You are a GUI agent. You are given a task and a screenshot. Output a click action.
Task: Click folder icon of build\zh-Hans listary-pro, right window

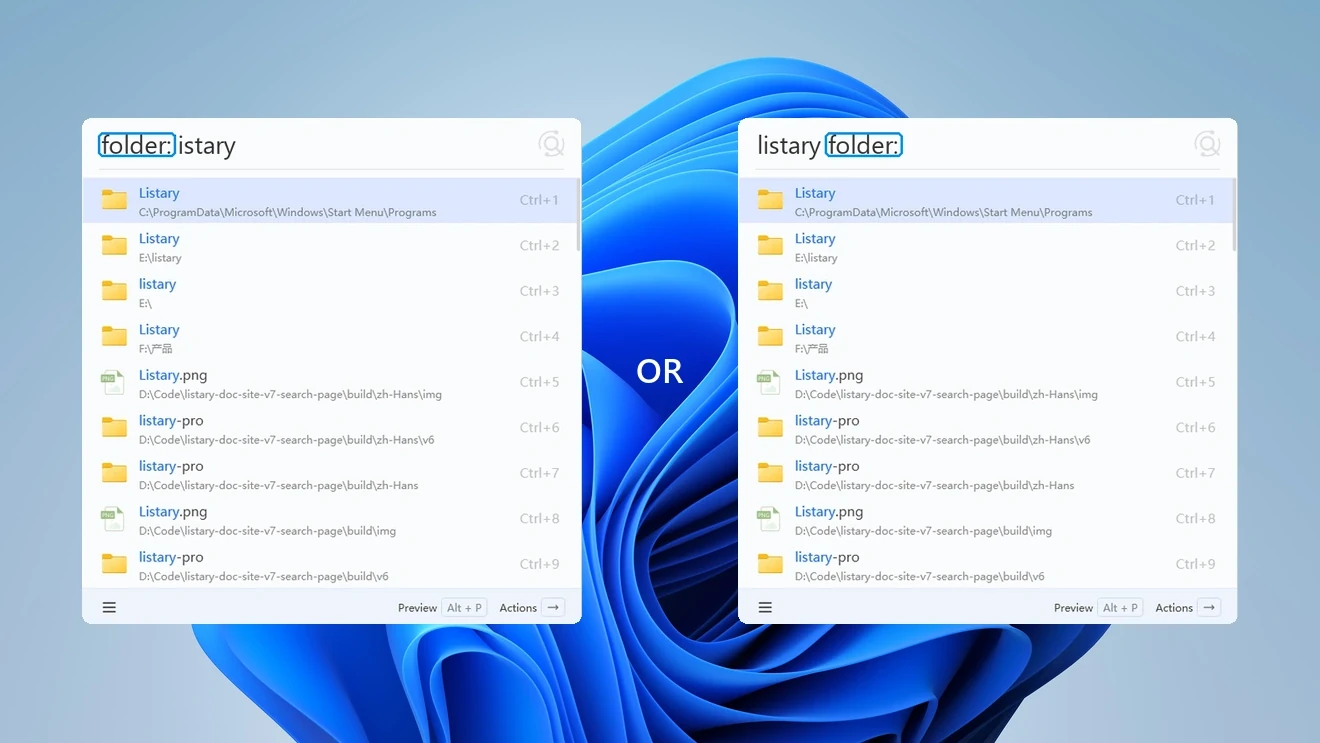(x=770, y=473)
